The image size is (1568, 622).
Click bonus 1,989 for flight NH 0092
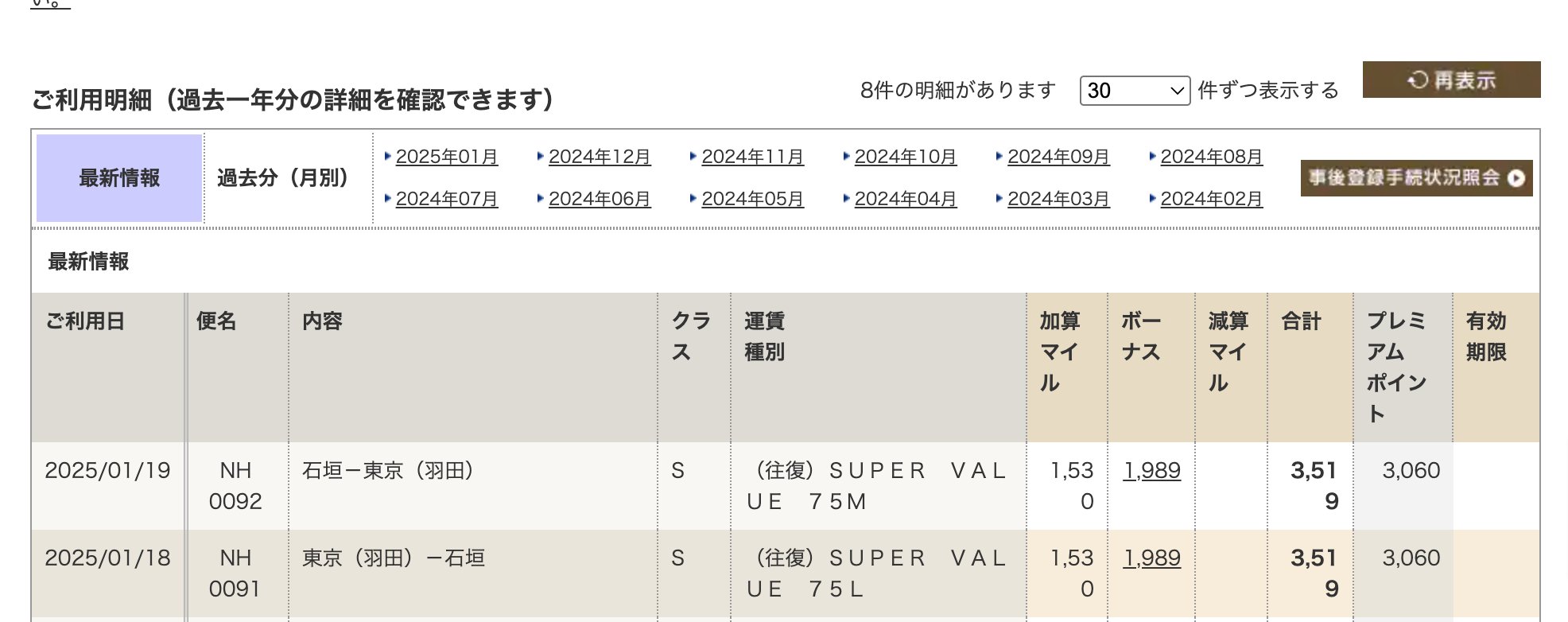click(1151, 471)
